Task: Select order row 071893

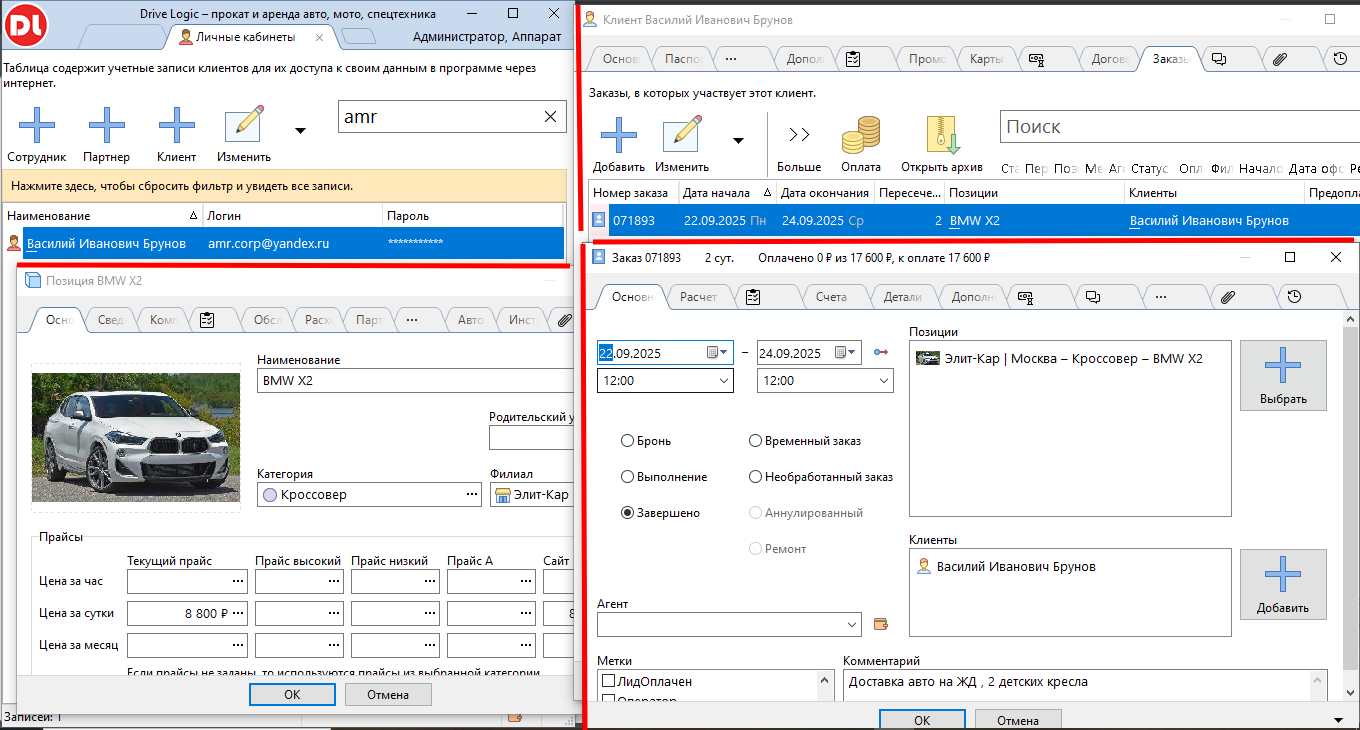Action: click(975, 220)
